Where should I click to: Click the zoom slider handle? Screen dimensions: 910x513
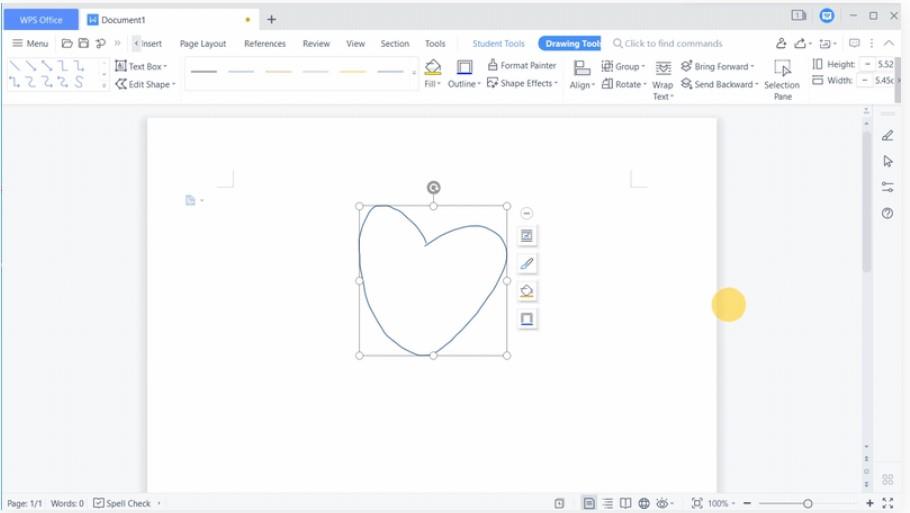click(808, 503)
